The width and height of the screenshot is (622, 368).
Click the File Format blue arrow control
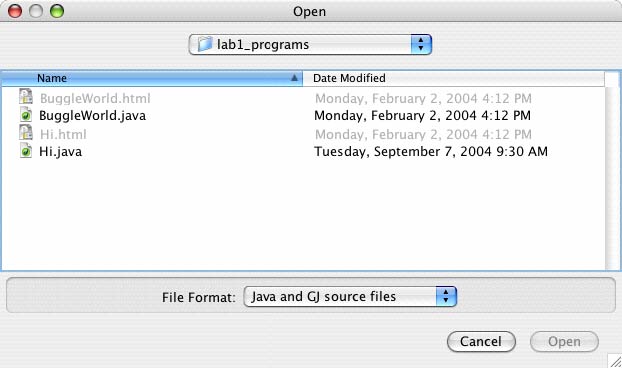pos(446,297)
